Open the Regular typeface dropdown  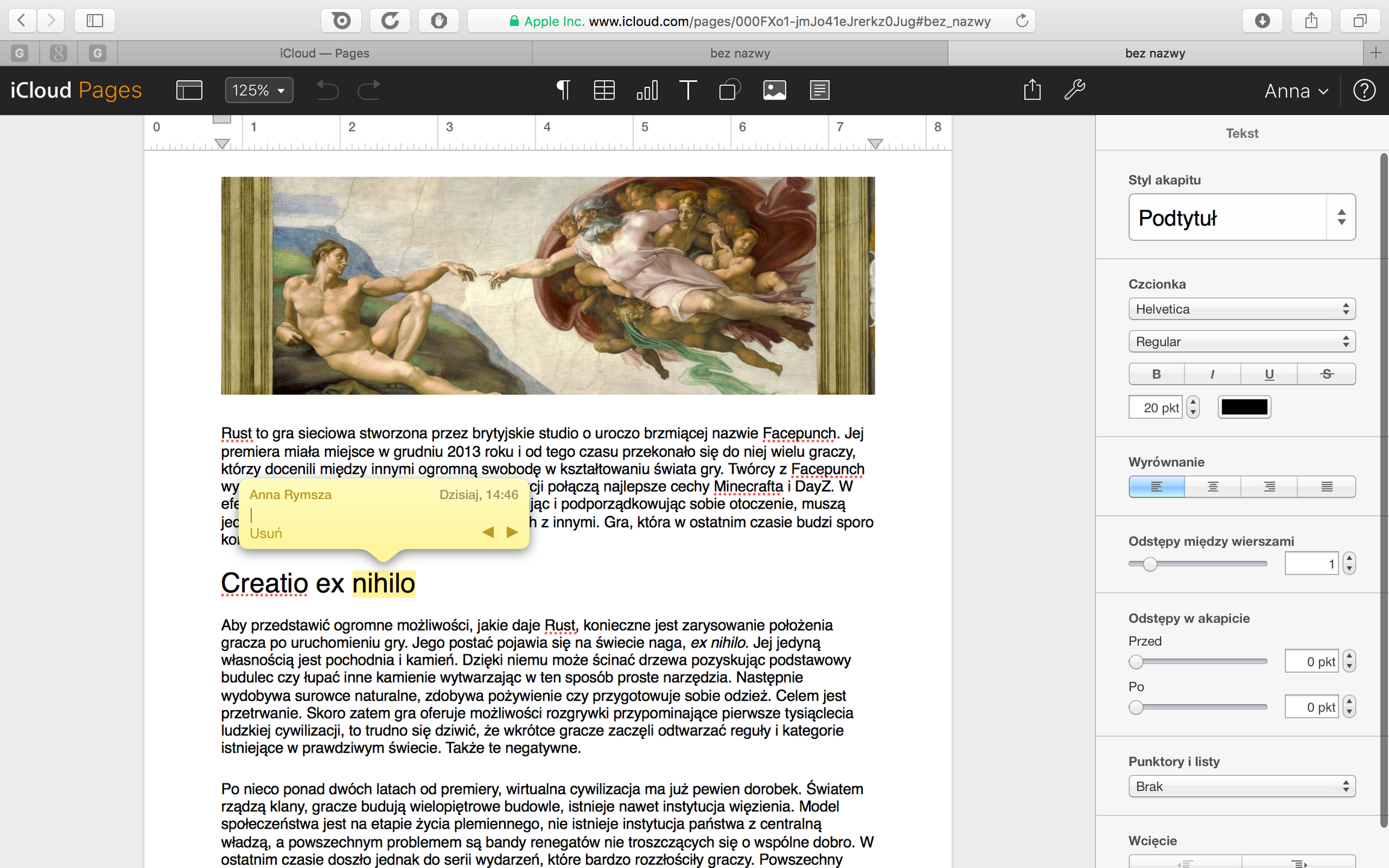(x=1242, y=342)
